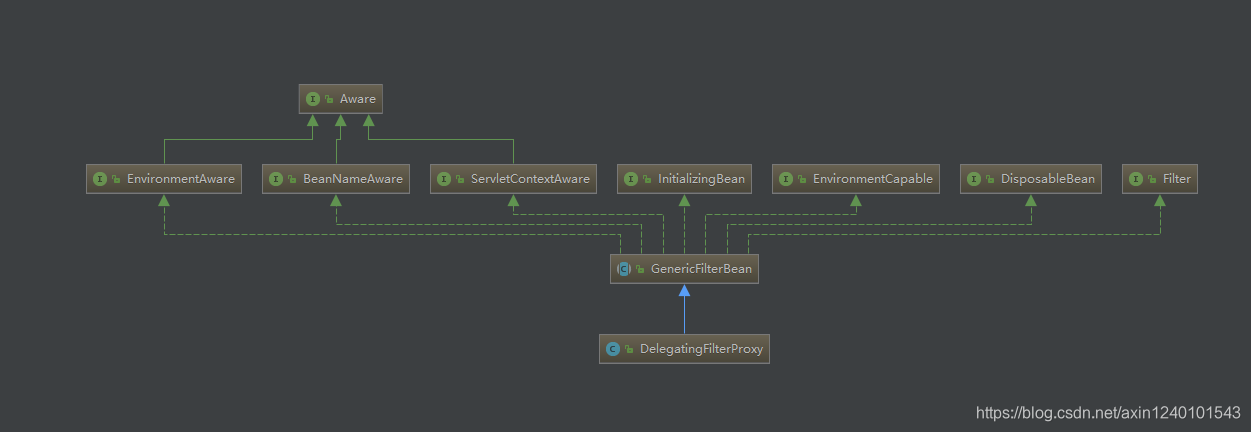
Task: Click the interface icon on InitializingBean
Action: [x=631, y=179]
